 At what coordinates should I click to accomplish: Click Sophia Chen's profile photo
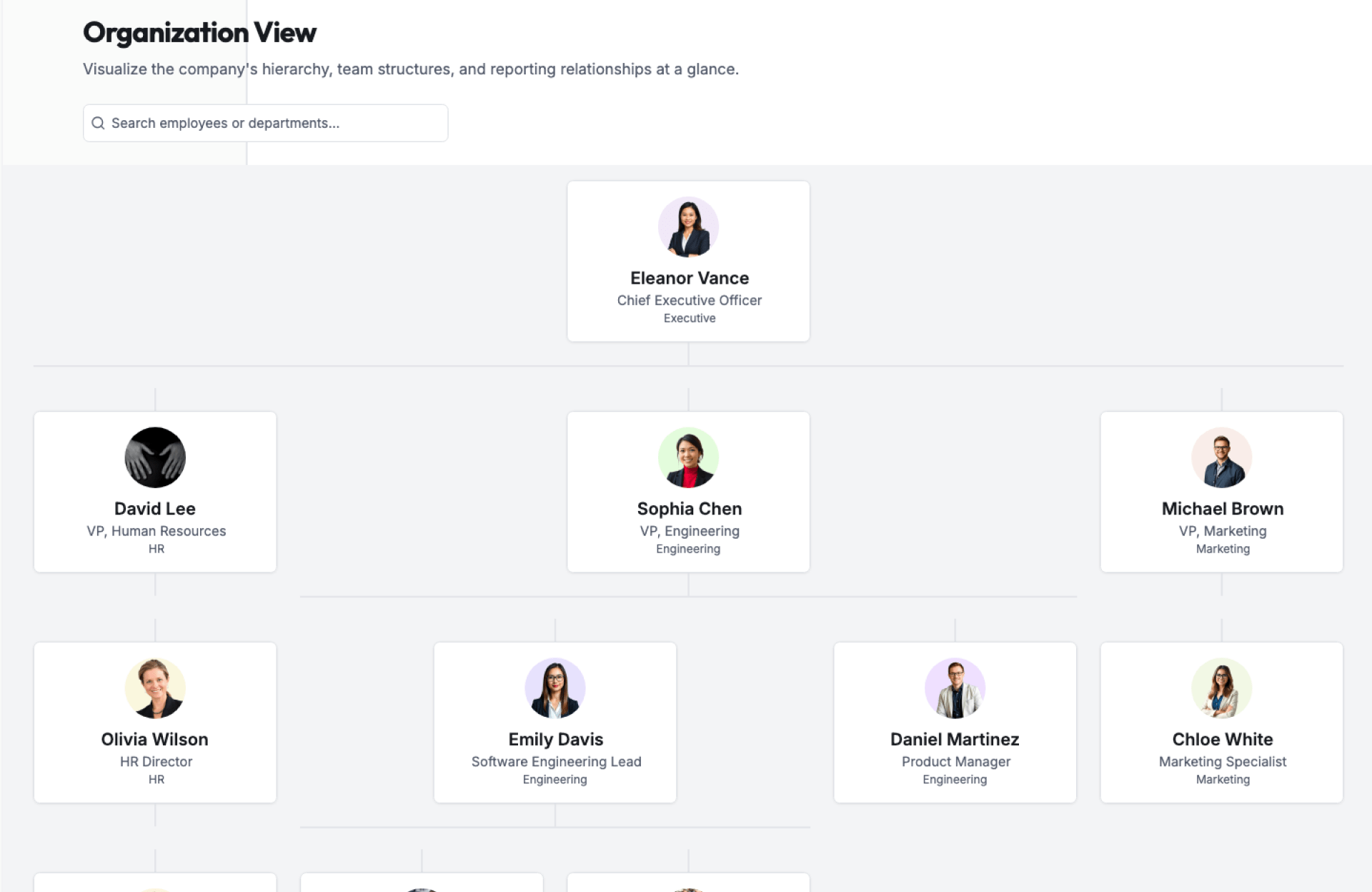tap(687, 457)
